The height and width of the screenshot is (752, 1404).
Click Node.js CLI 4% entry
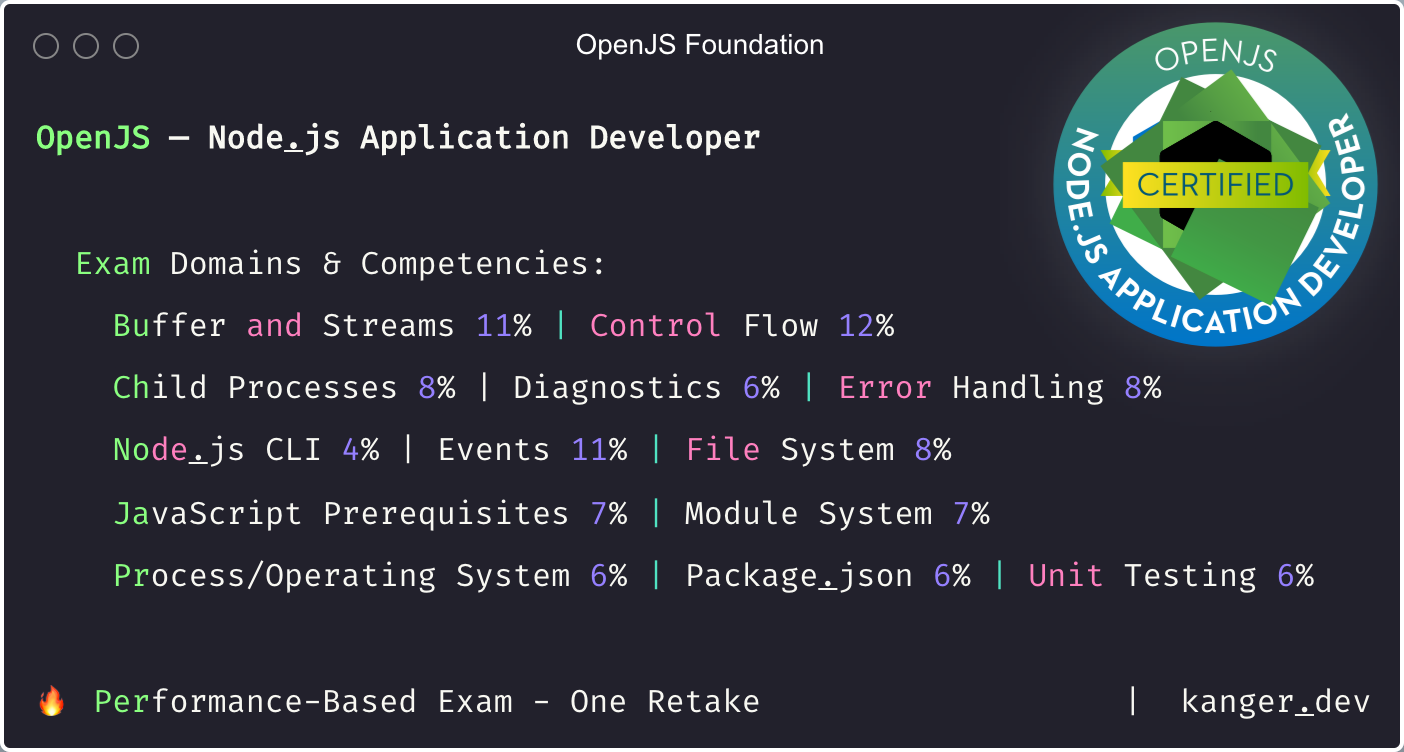[246, 450]
